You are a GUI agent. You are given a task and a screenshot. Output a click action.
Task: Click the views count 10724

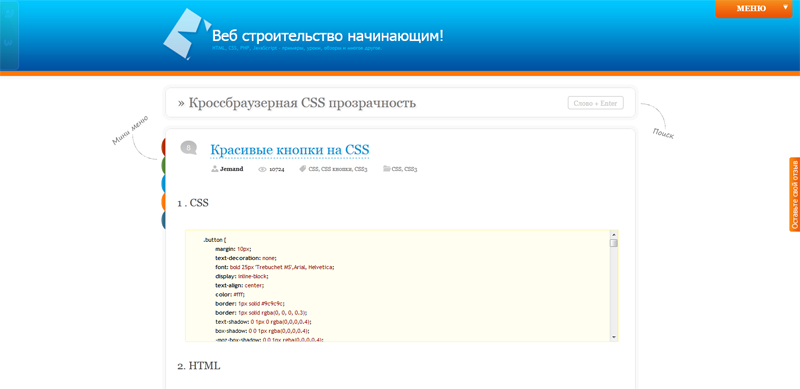277,169
